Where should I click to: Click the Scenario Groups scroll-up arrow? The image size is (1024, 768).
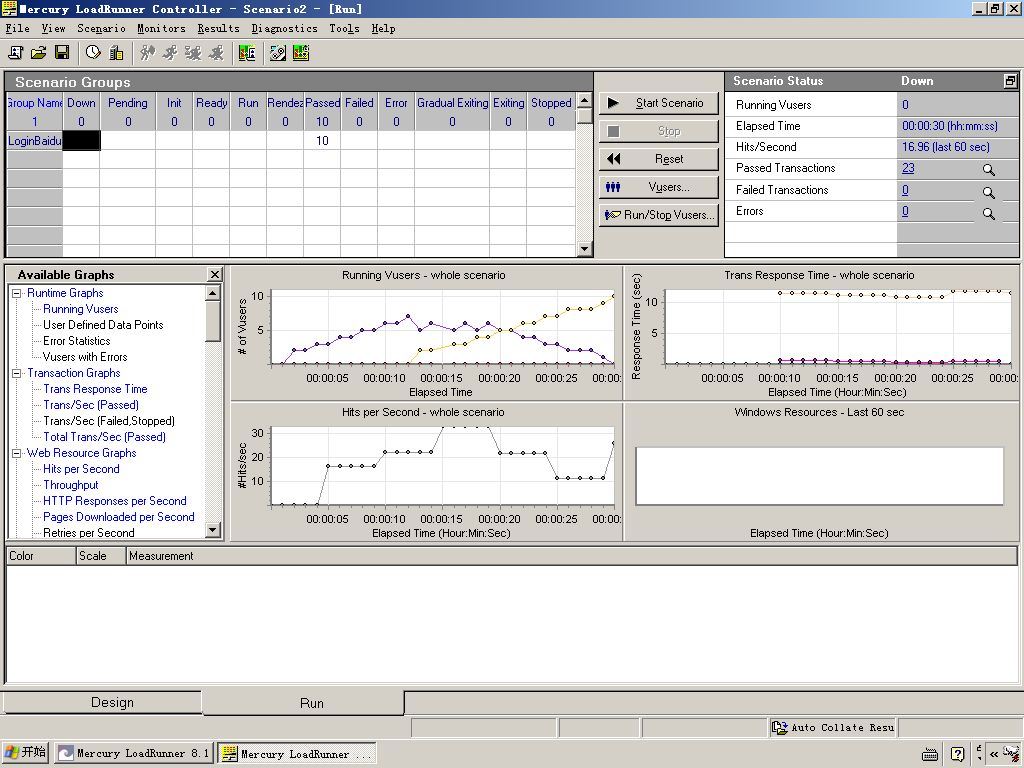point(584,101)
